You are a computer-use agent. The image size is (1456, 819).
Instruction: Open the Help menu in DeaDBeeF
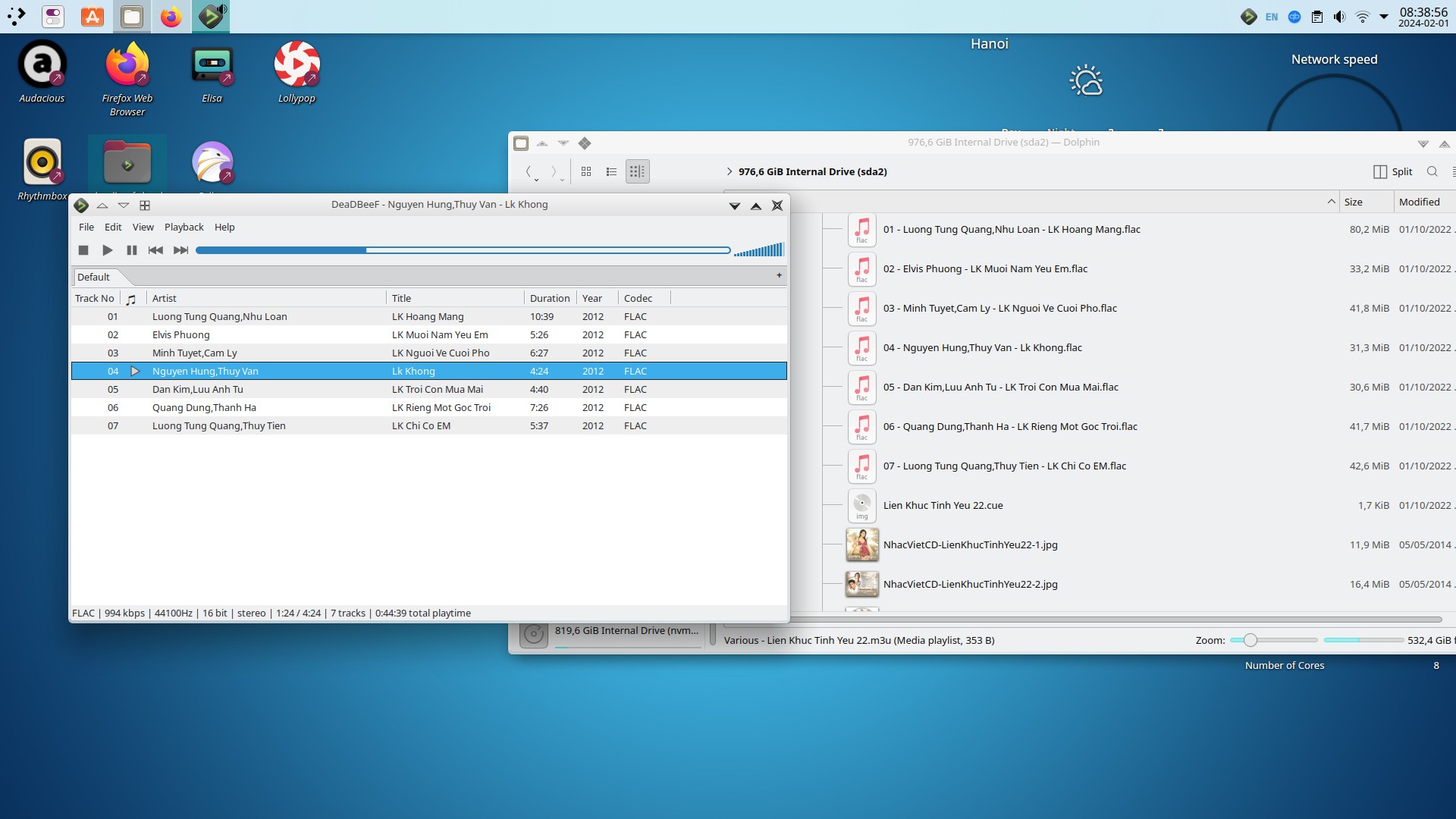(224, 227)
